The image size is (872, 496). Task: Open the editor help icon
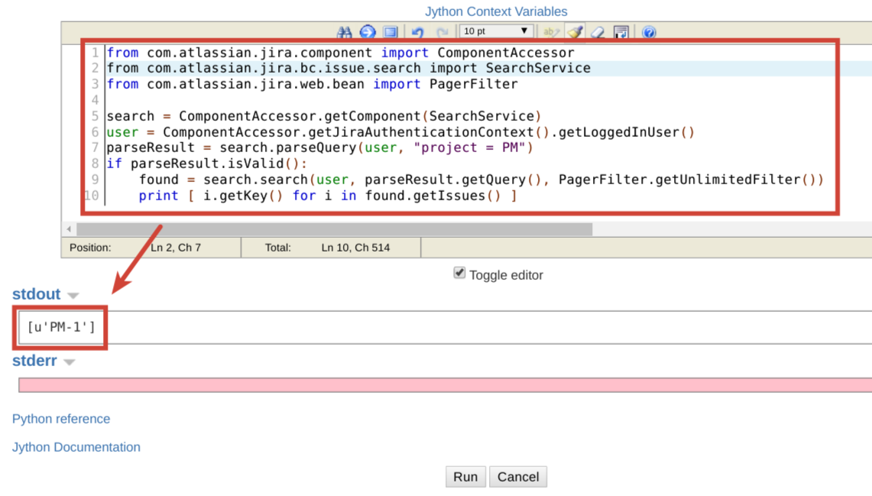(x=649, y=32)
